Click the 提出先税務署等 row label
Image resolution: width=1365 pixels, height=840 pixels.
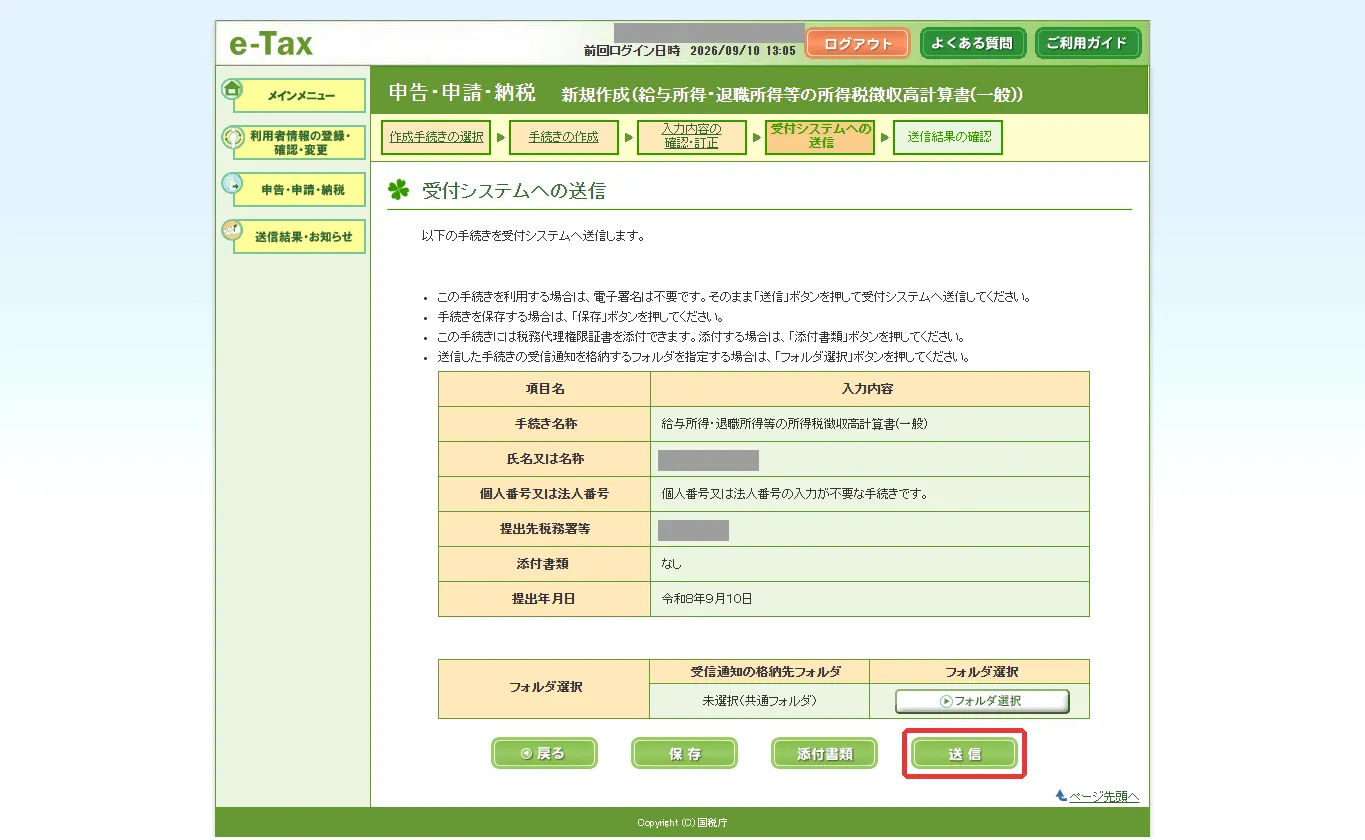[x=544, y=529]
